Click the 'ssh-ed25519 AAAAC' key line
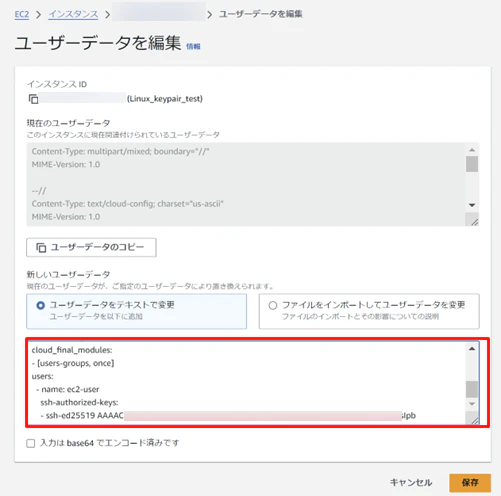Image resolution: width=501 pixels, height=496 pixels. point(228,416)
